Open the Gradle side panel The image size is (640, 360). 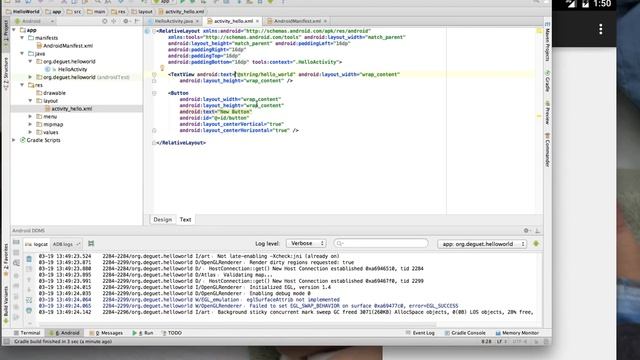coord(547,81)
